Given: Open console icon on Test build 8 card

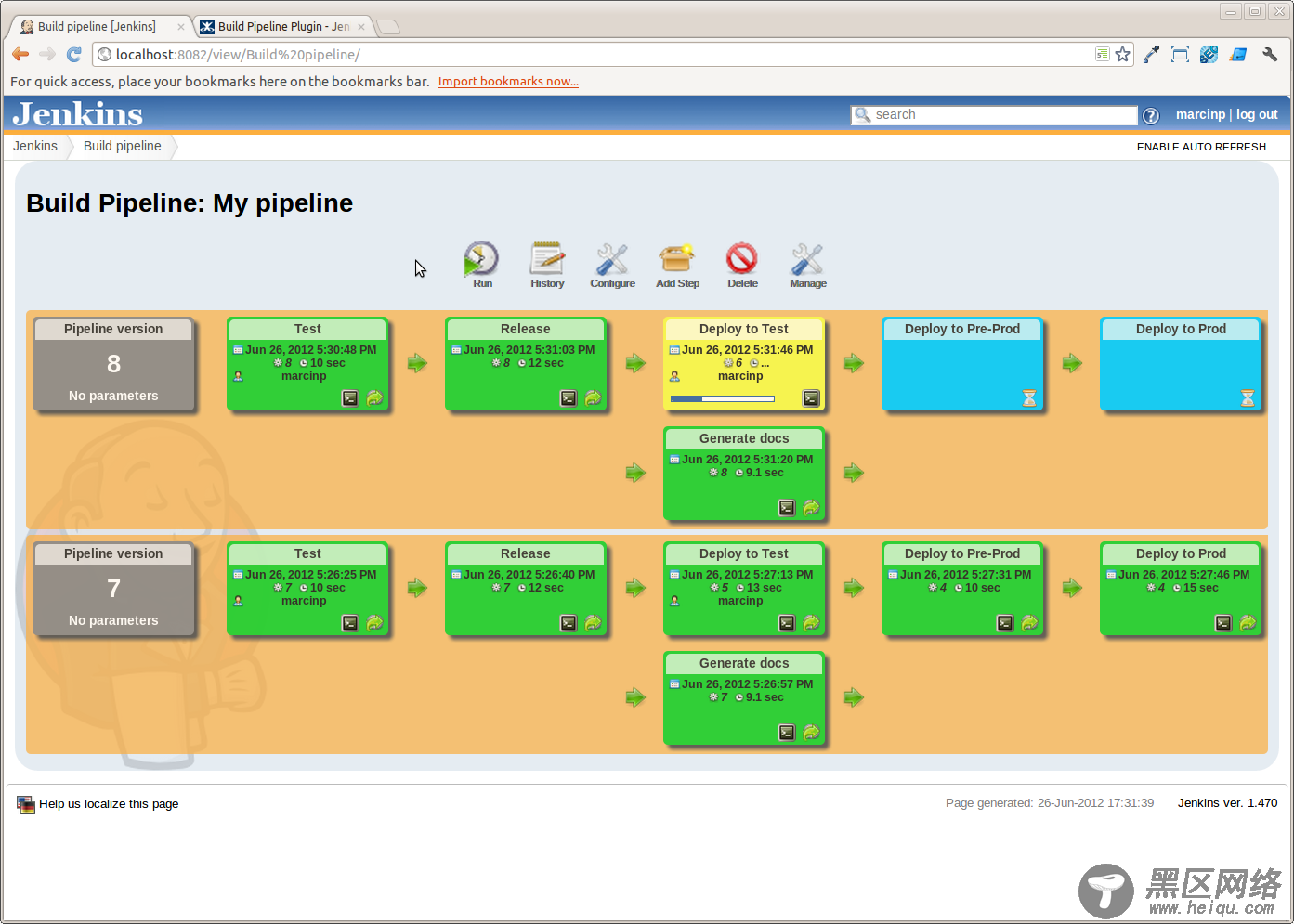Looking at the screenshot, I should point(350,398).
